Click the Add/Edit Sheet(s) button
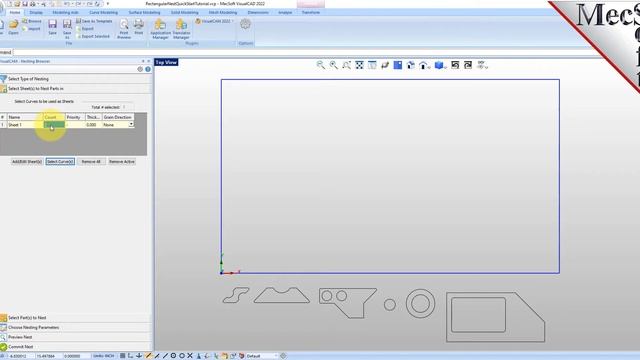The height and width of the screenshot is (360, 640). [27, 162]
